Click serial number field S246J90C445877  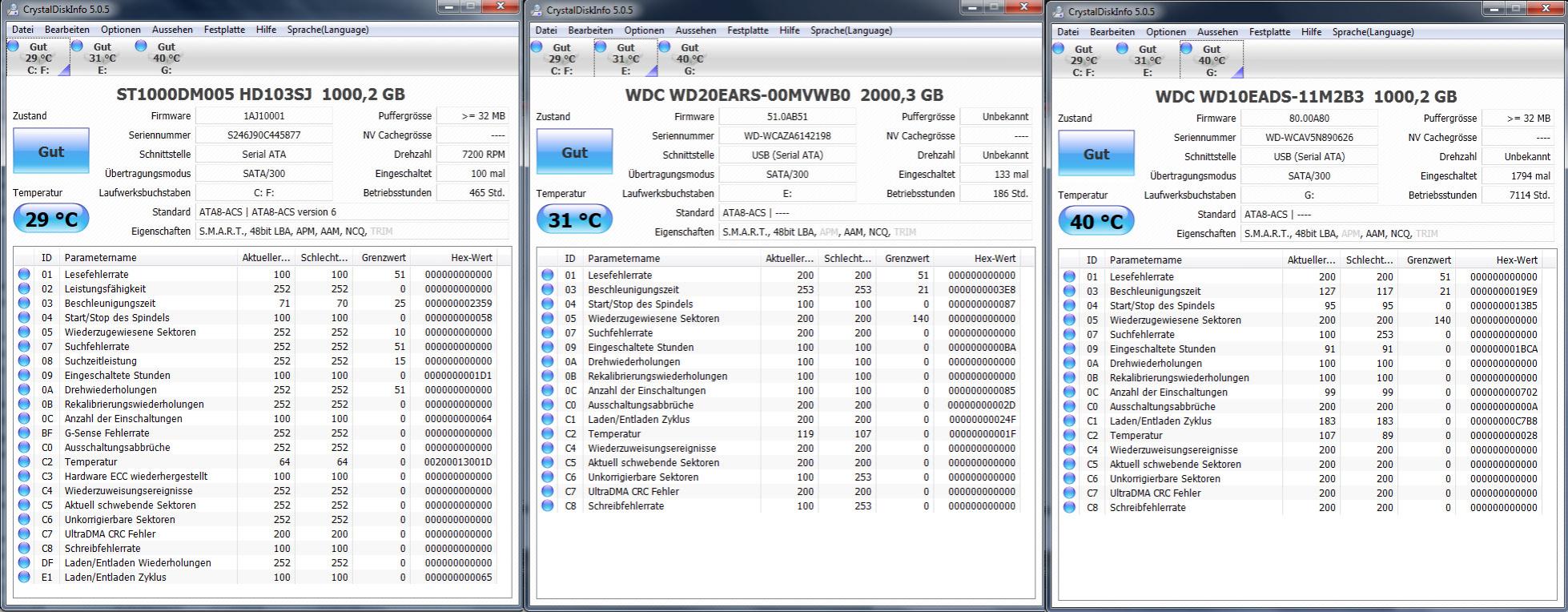tap(264, 135)
